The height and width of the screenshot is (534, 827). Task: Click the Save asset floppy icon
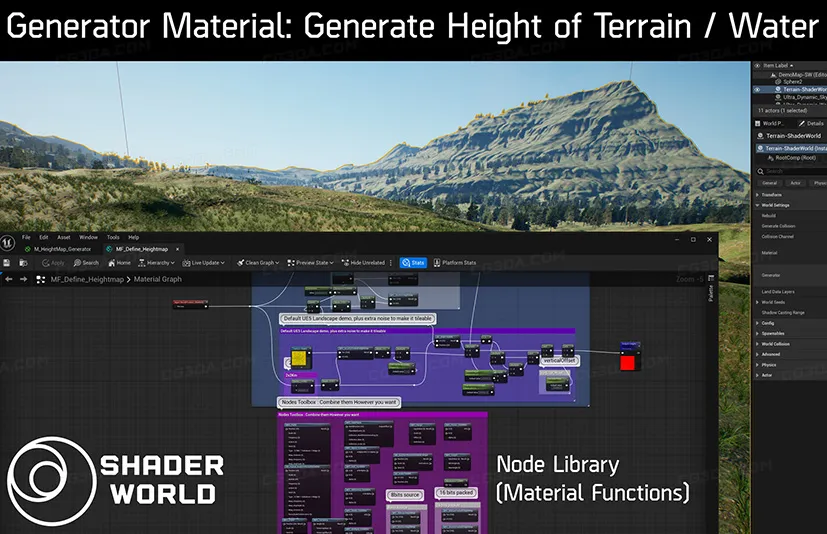click(x=7, y=263)
